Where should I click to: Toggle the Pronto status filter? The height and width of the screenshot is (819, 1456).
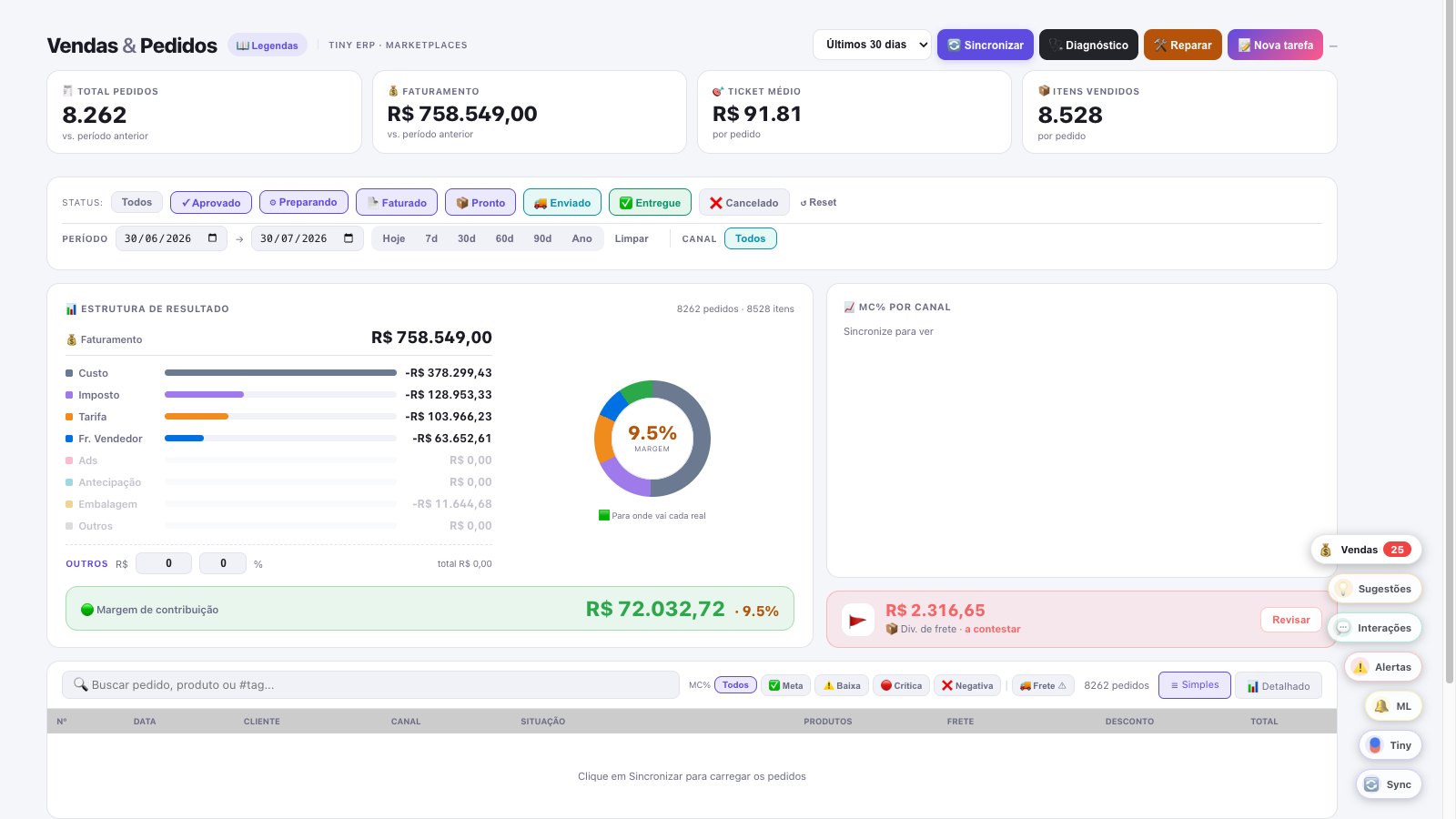(480, 202)
